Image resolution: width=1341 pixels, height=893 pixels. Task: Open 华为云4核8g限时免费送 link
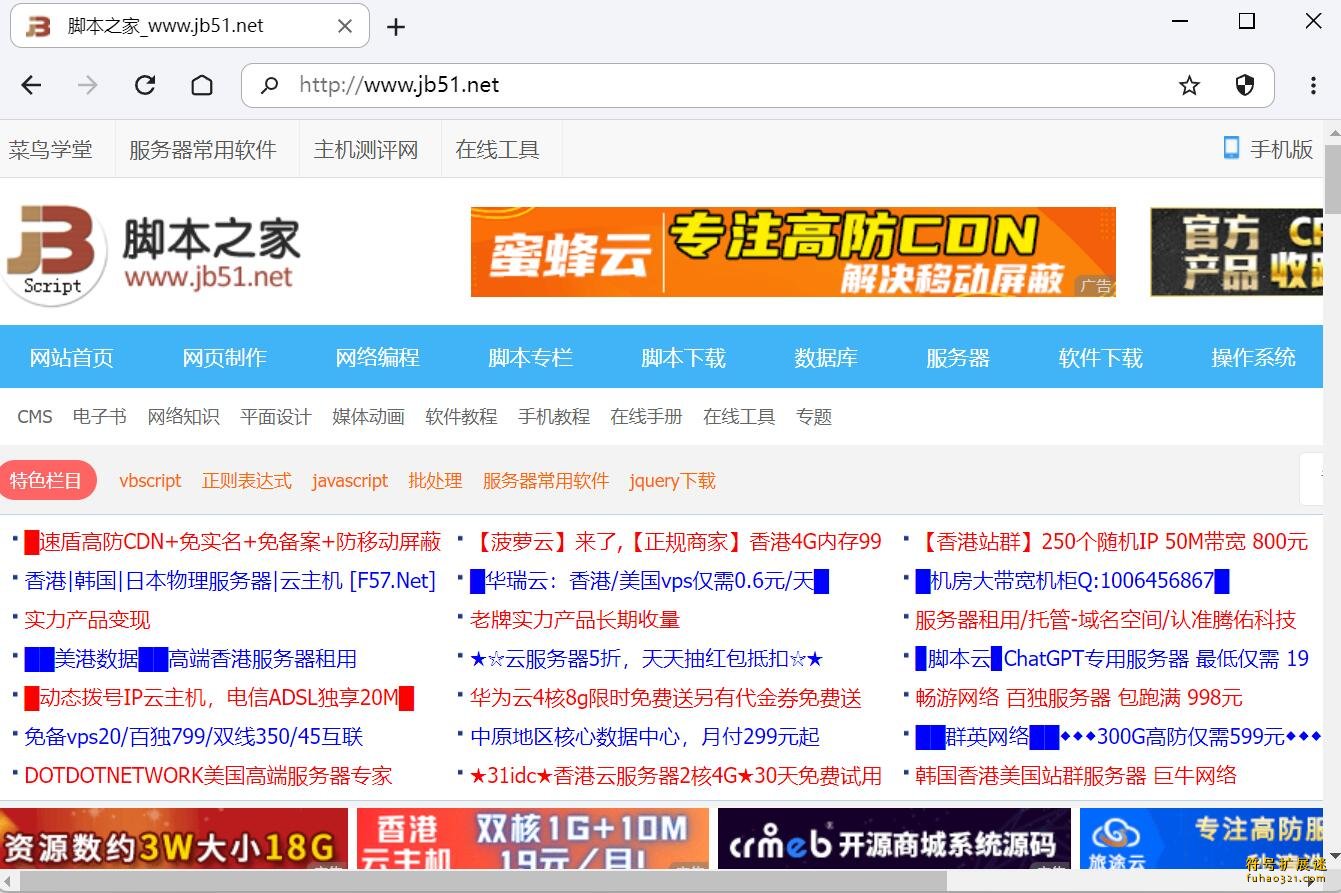(x=666, y=698)
